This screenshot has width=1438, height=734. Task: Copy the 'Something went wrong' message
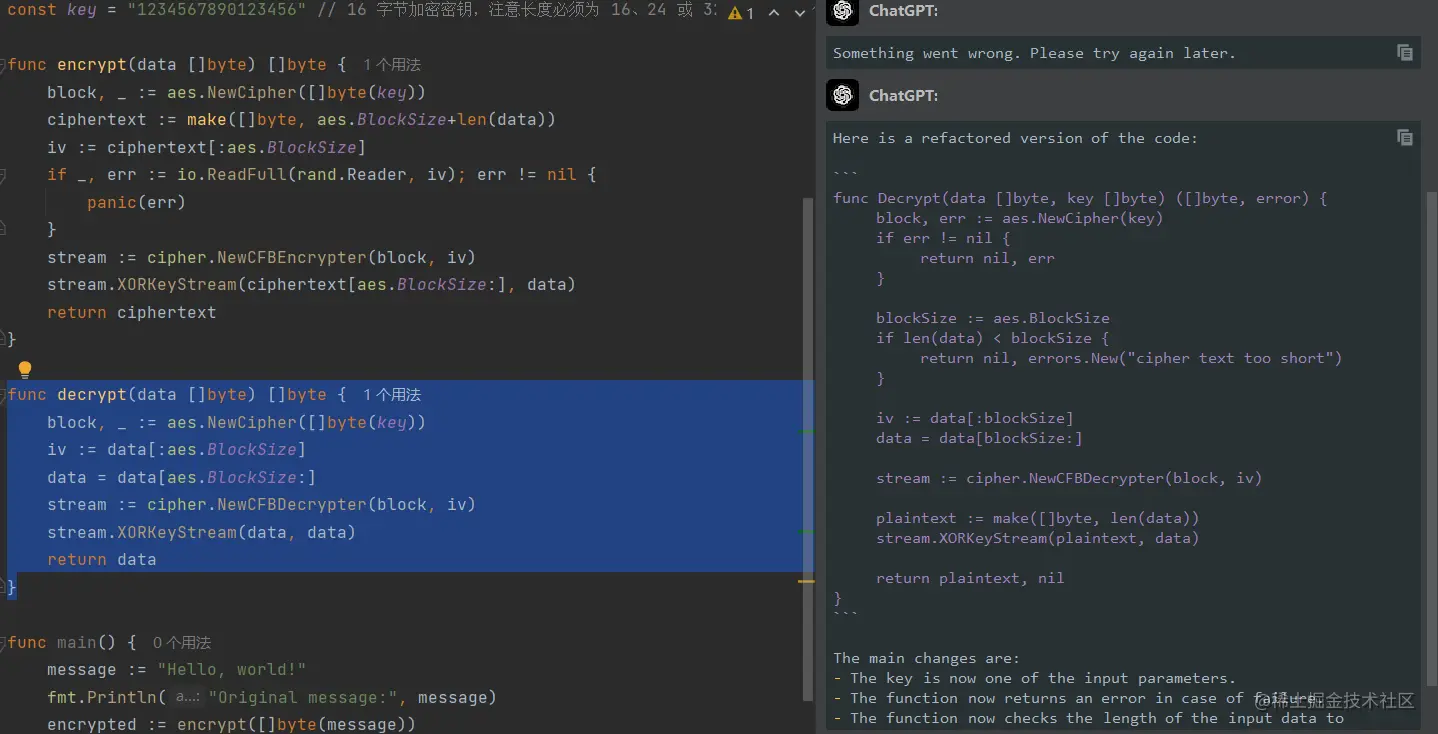pos(1404,53)
